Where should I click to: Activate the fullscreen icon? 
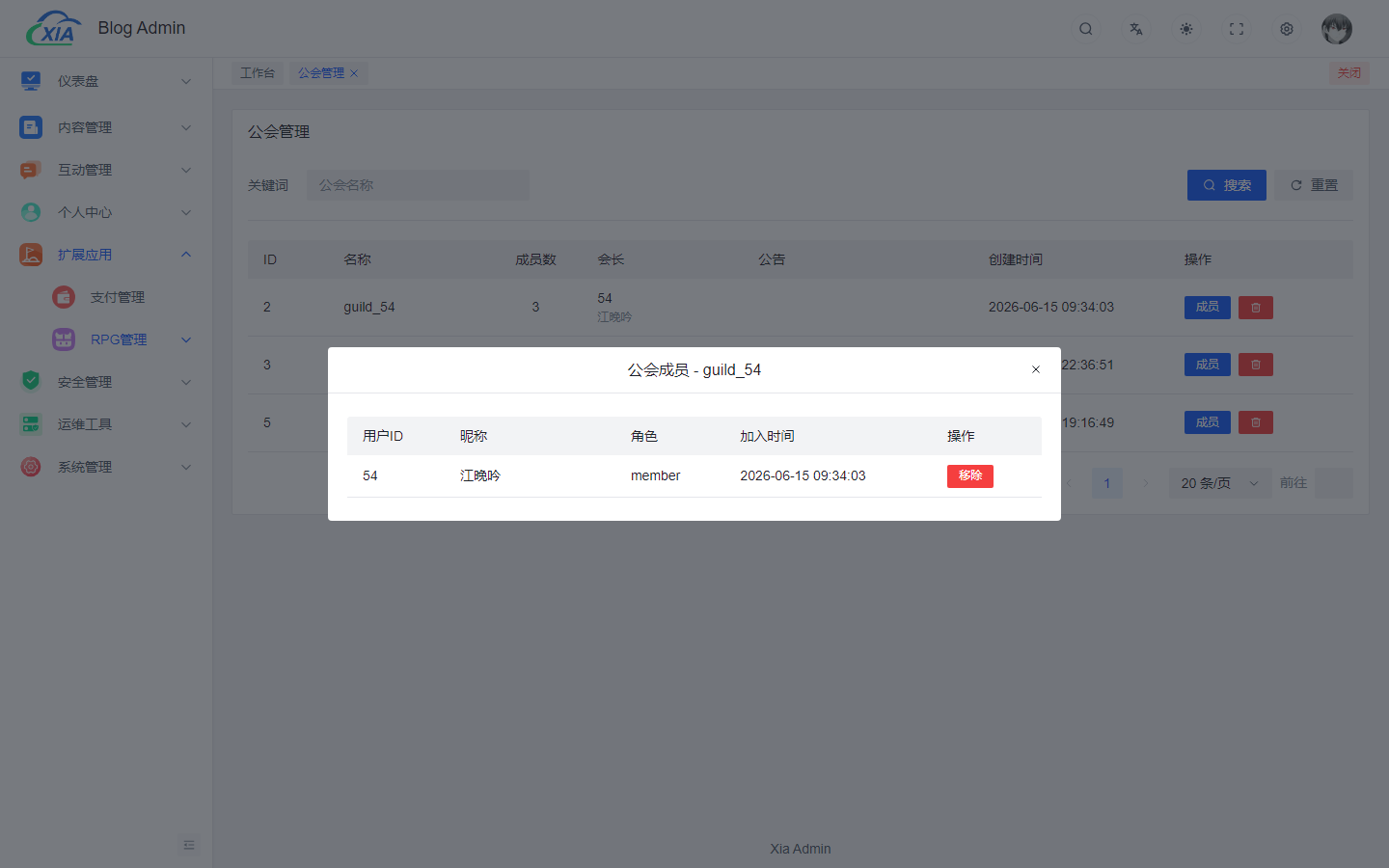(1237, 29)
